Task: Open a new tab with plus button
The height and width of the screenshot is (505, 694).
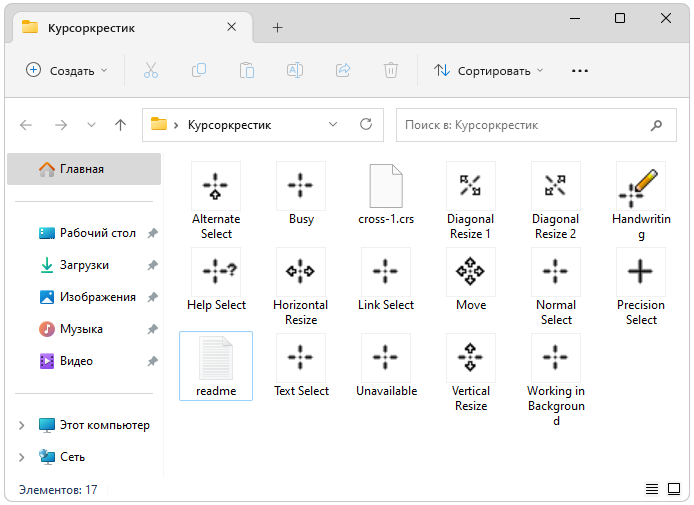Action: coord(278,27)
